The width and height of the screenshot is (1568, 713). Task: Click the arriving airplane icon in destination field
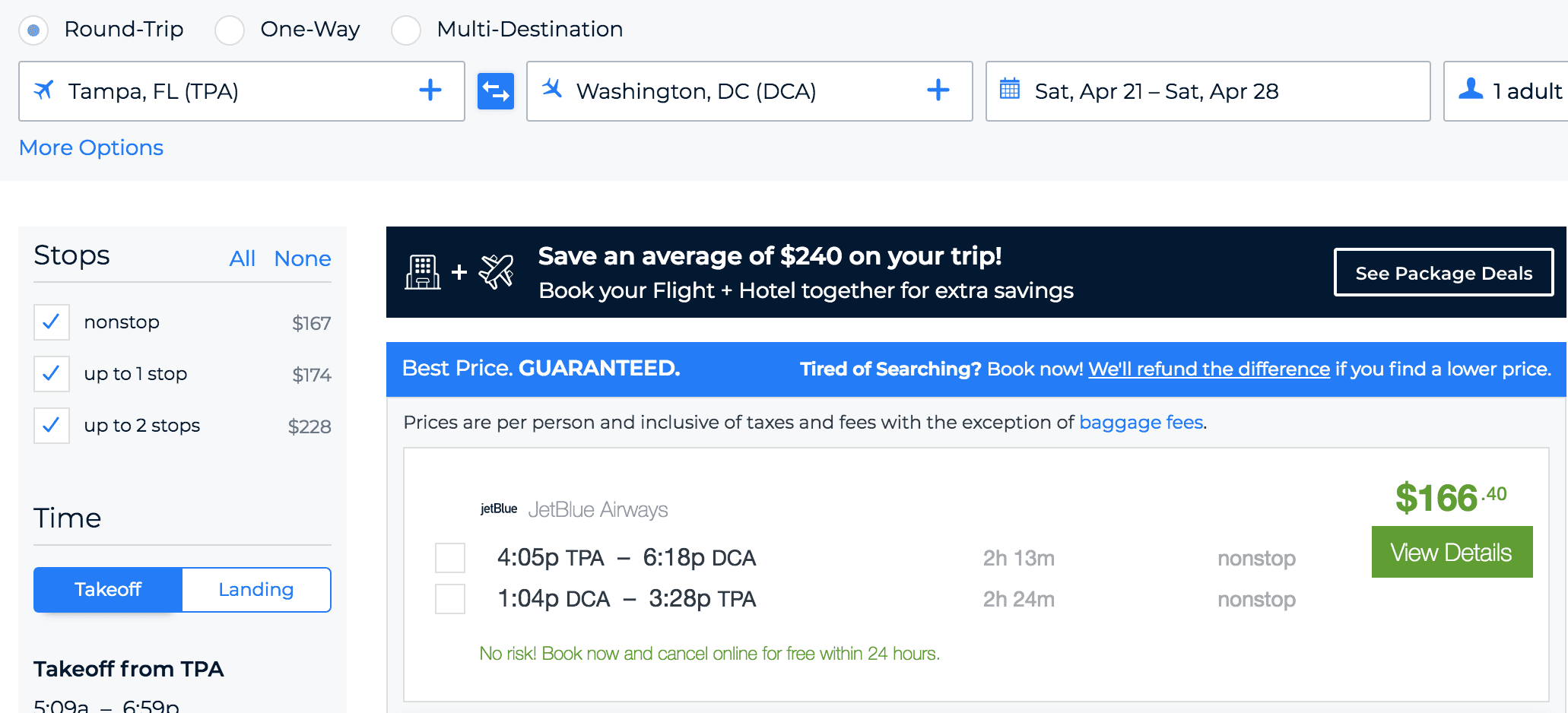point(552,89)
